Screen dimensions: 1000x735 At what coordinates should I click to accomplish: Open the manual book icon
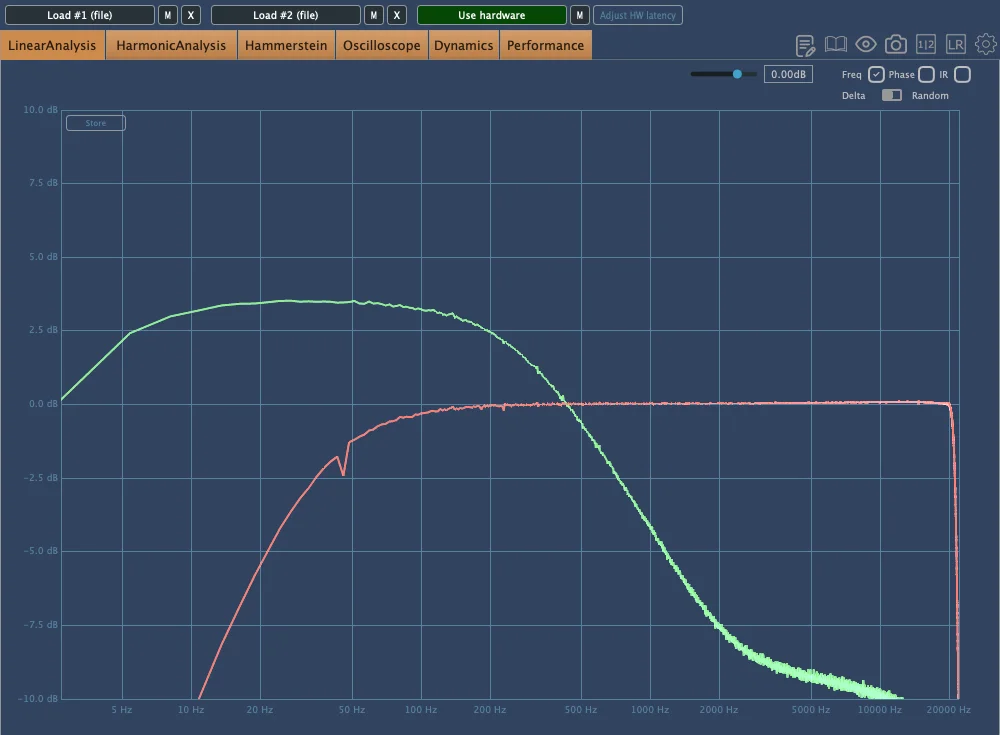click(836, 45)
